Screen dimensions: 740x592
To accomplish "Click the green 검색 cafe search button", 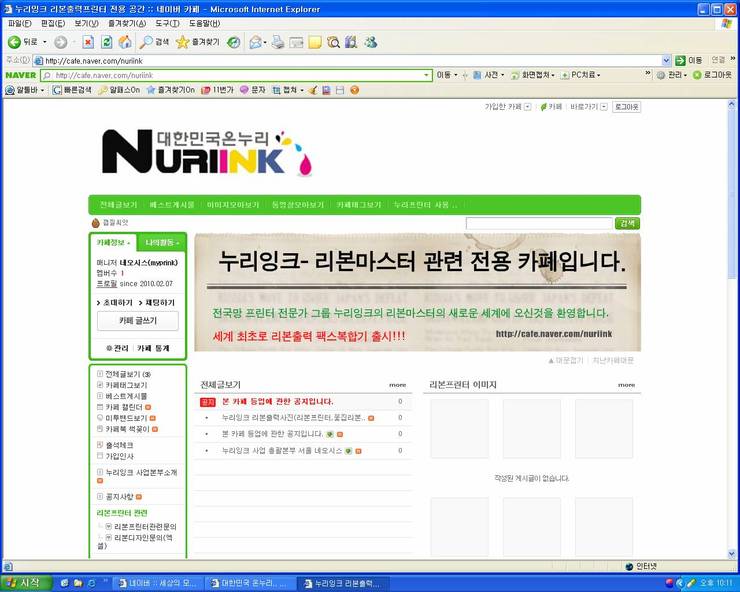I will click(x=628, y=223).
